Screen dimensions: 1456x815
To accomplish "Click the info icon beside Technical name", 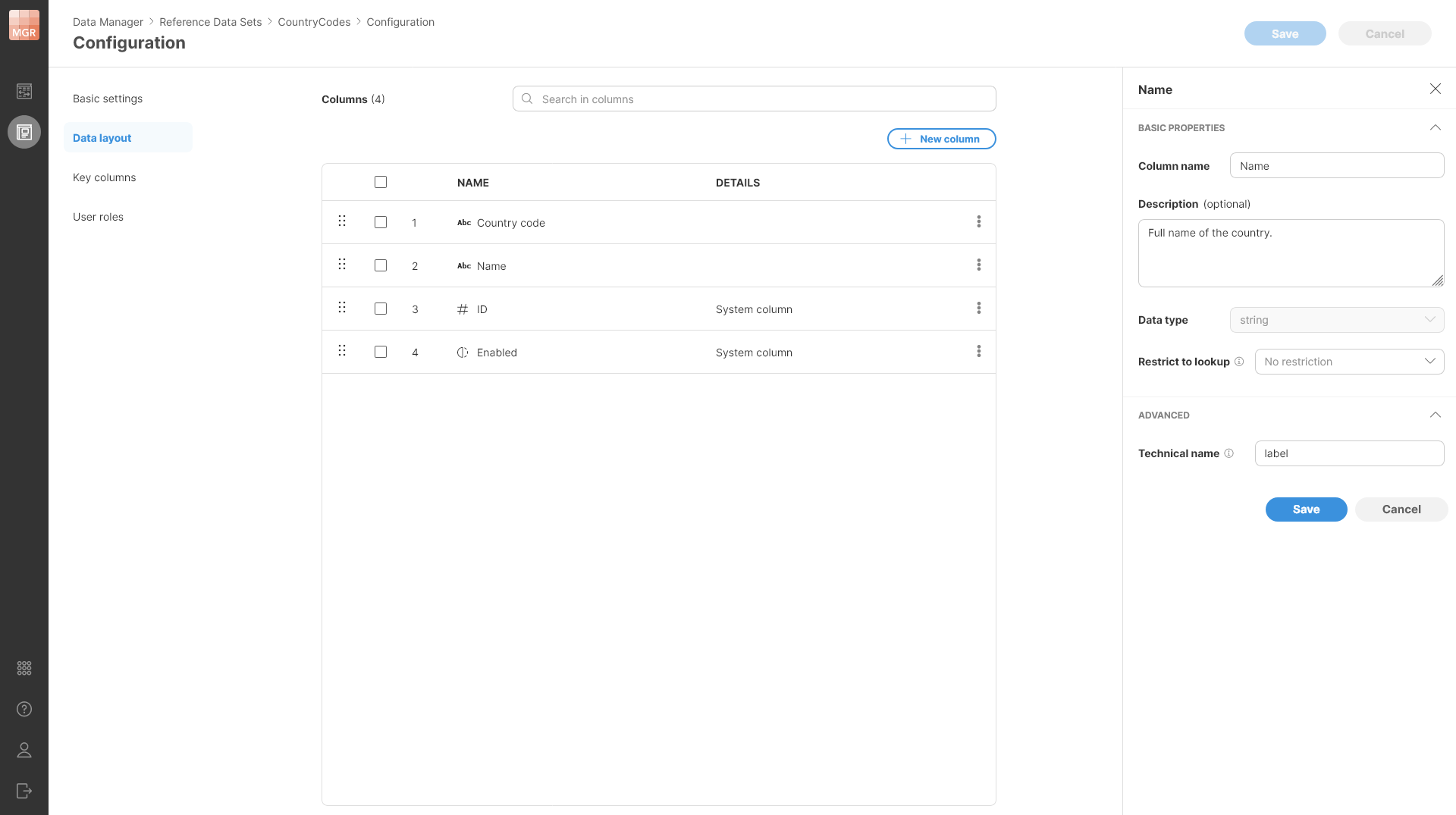I will [x=1228, y=453].
